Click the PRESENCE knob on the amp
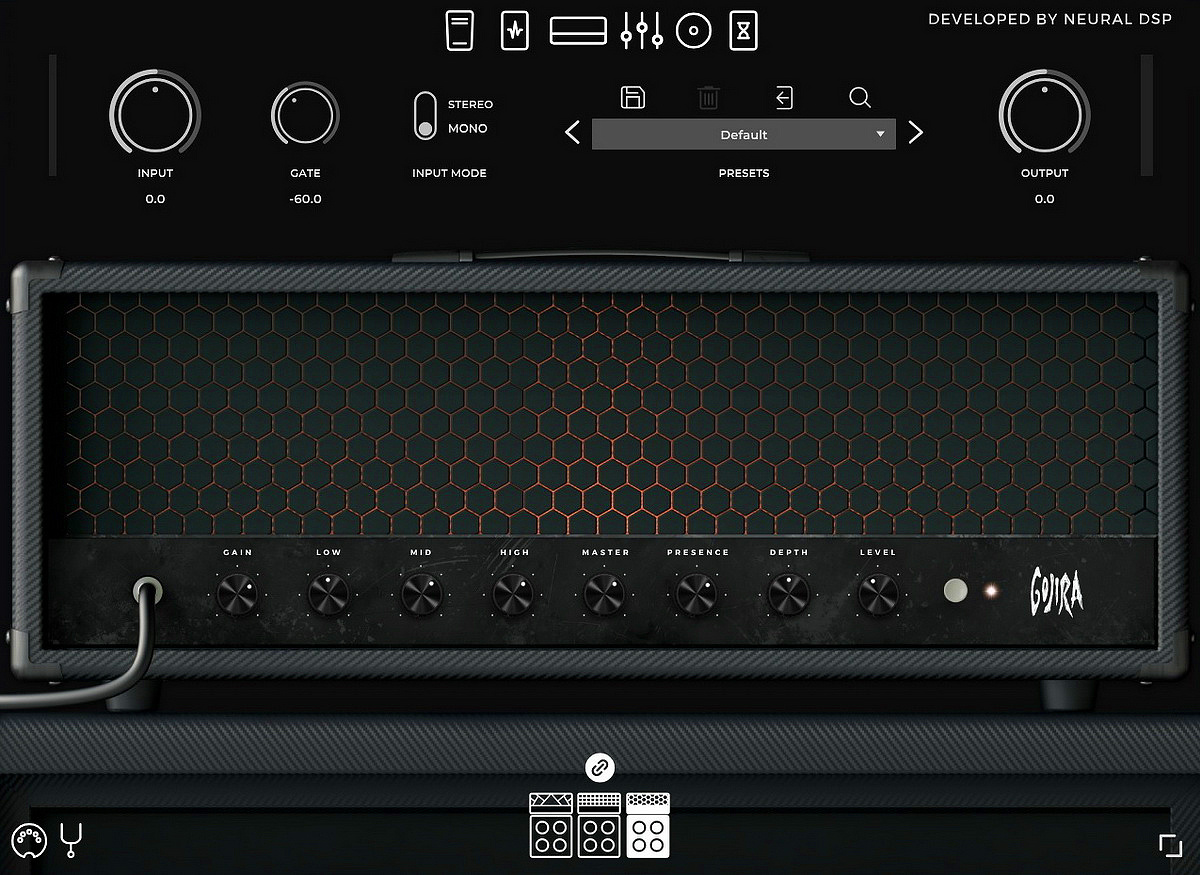The height and width of the screenshot is (875, 1200). (x=697, y=595)
